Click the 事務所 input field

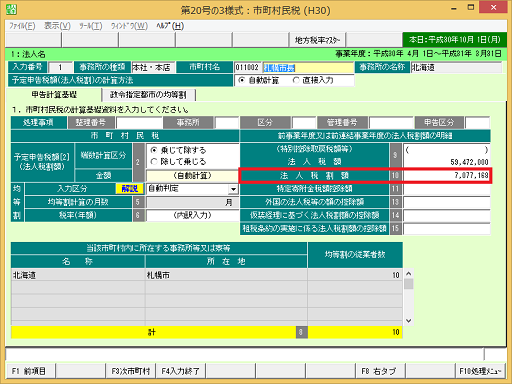227,123
